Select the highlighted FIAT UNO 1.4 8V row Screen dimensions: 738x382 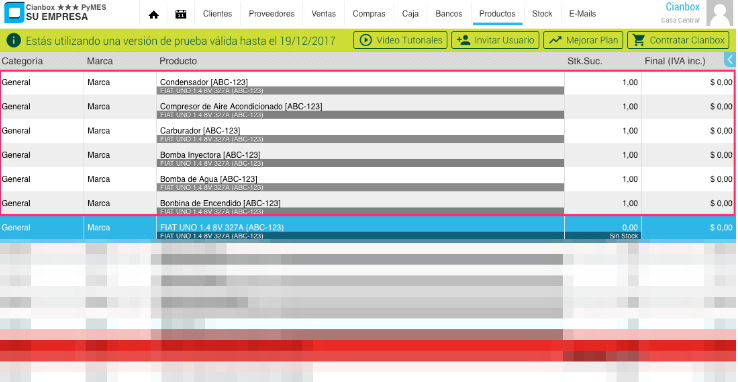coord(367,228)
